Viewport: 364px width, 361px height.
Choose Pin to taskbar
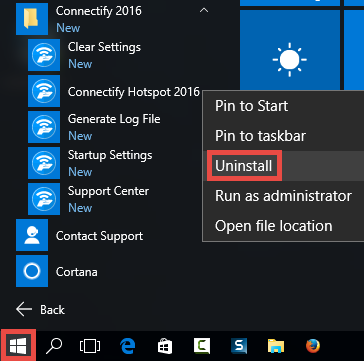260,136
